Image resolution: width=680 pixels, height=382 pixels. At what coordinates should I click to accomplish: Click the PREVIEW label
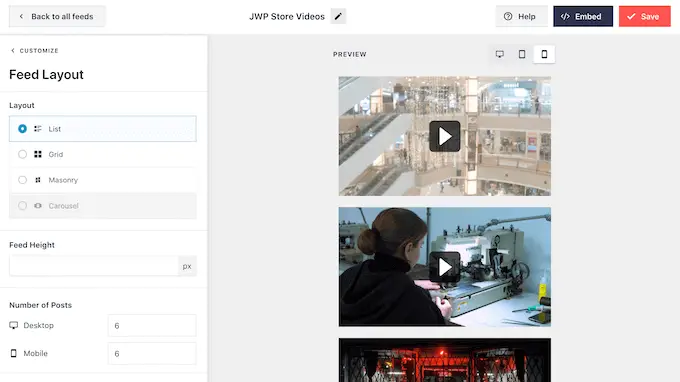[350, 54]
